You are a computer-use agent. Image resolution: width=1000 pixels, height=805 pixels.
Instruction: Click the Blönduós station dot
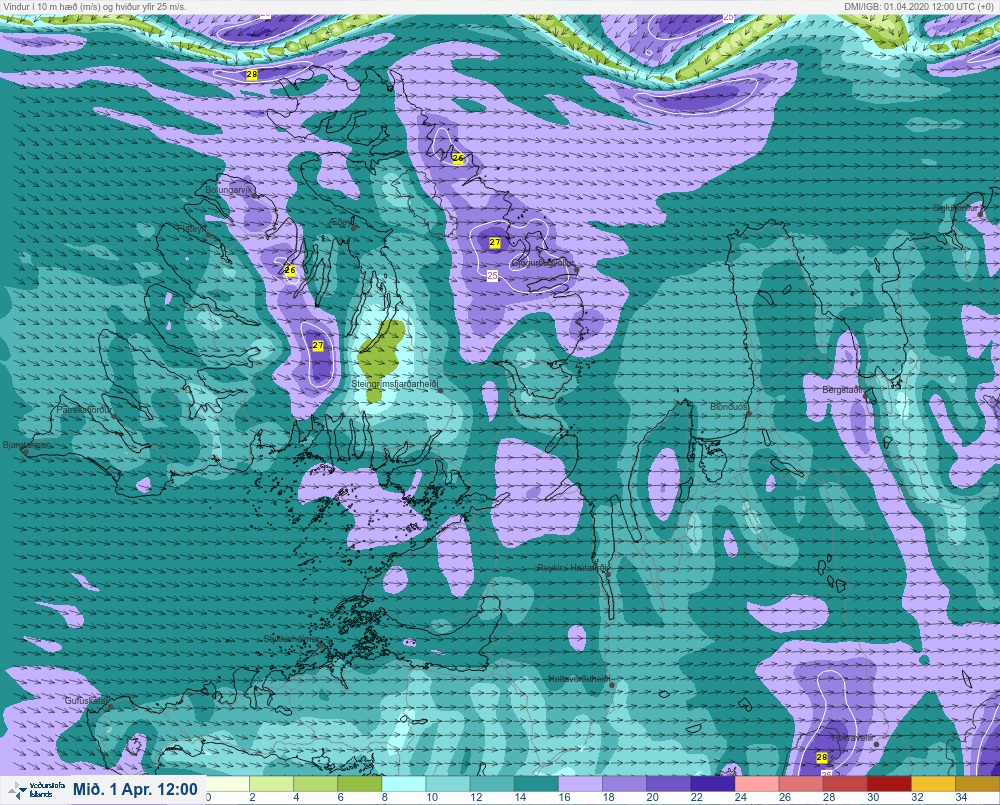click(749, 413)
